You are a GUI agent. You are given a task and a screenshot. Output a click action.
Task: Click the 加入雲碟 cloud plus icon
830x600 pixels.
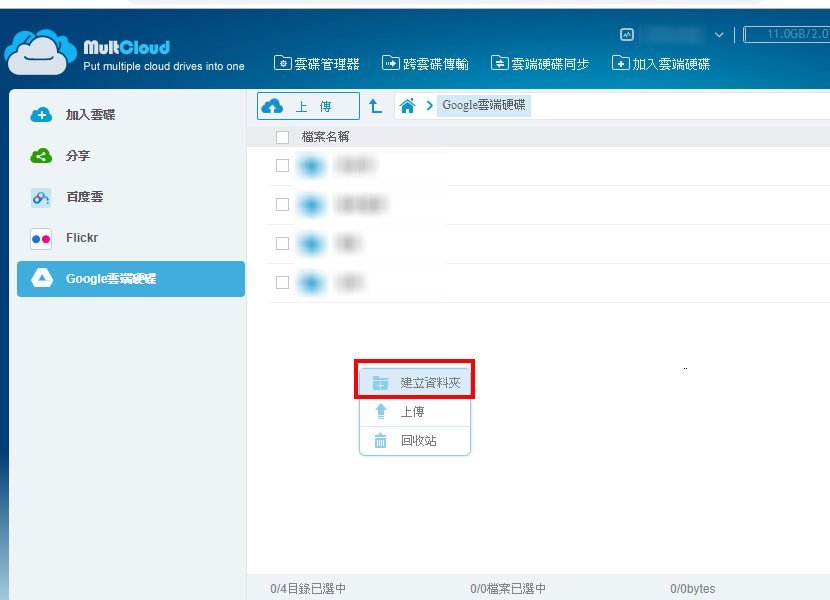[x=41, y=115]
